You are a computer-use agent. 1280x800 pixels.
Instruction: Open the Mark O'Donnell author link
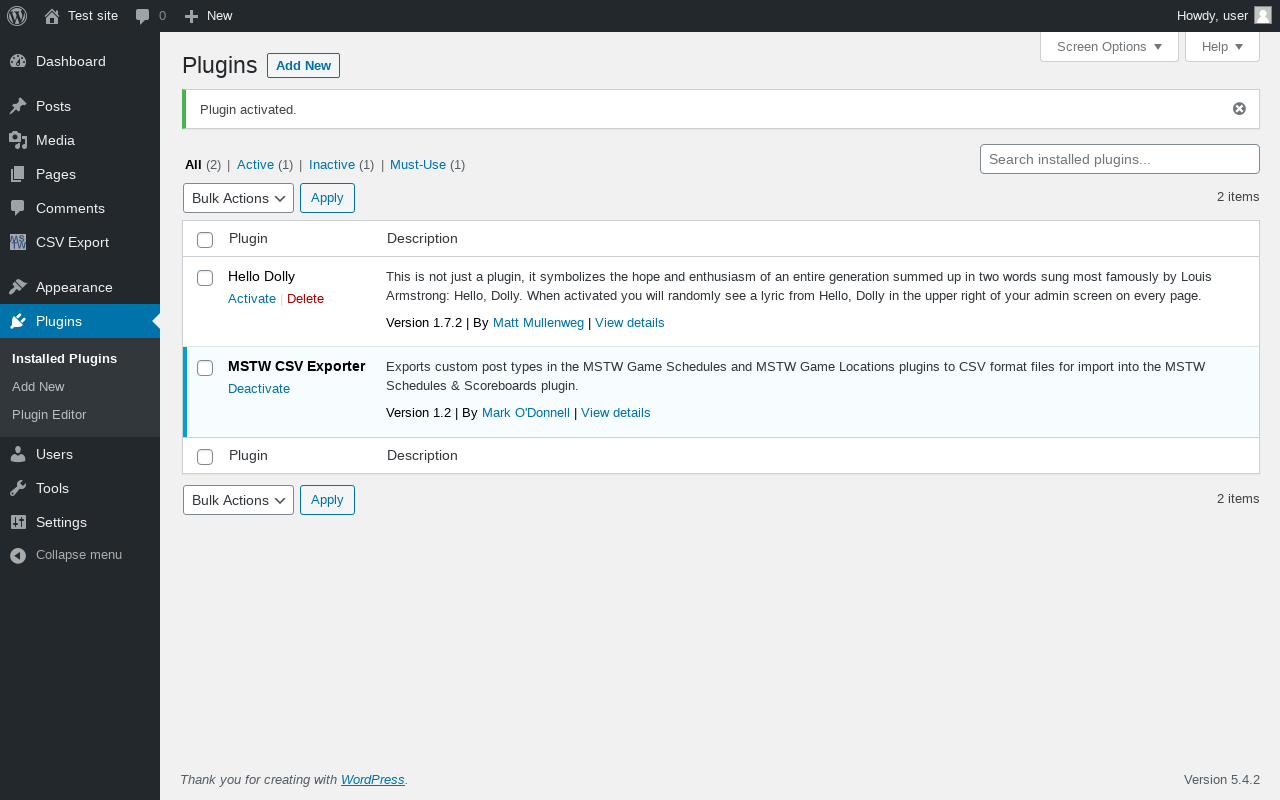pyautogui.click(x=526, y=413)
